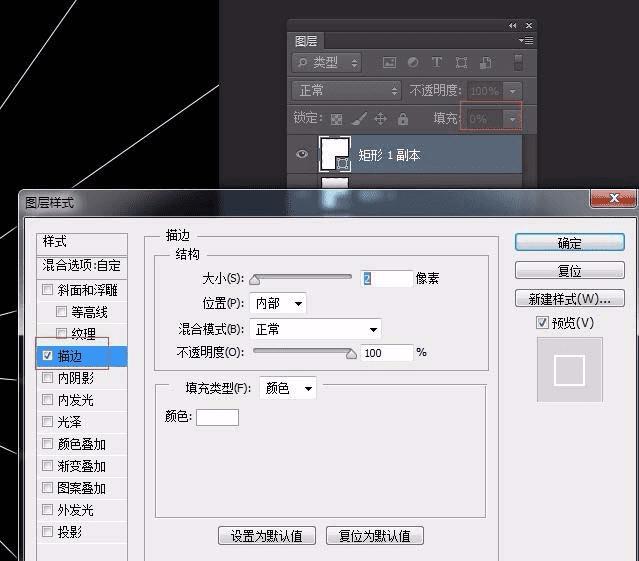The width and height of the screenshot is (639, 561).
Task: Click the 图层 panel tab
Action: coord(306,41)
